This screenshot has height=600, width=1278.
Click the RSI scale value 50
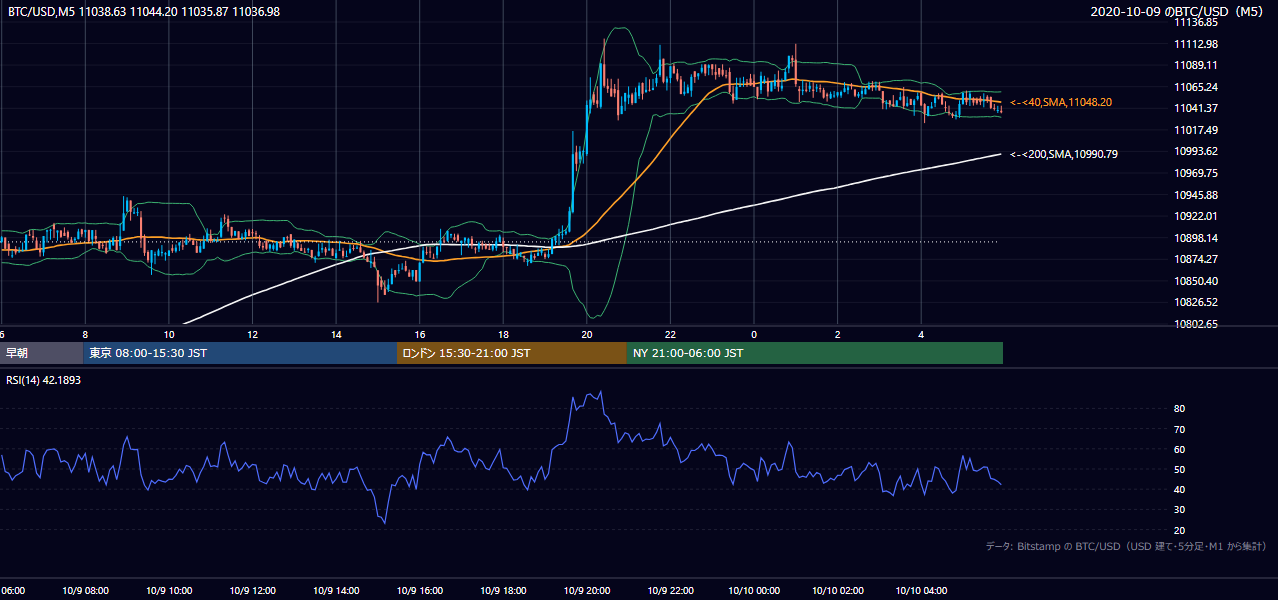[x=1179, y=469]
